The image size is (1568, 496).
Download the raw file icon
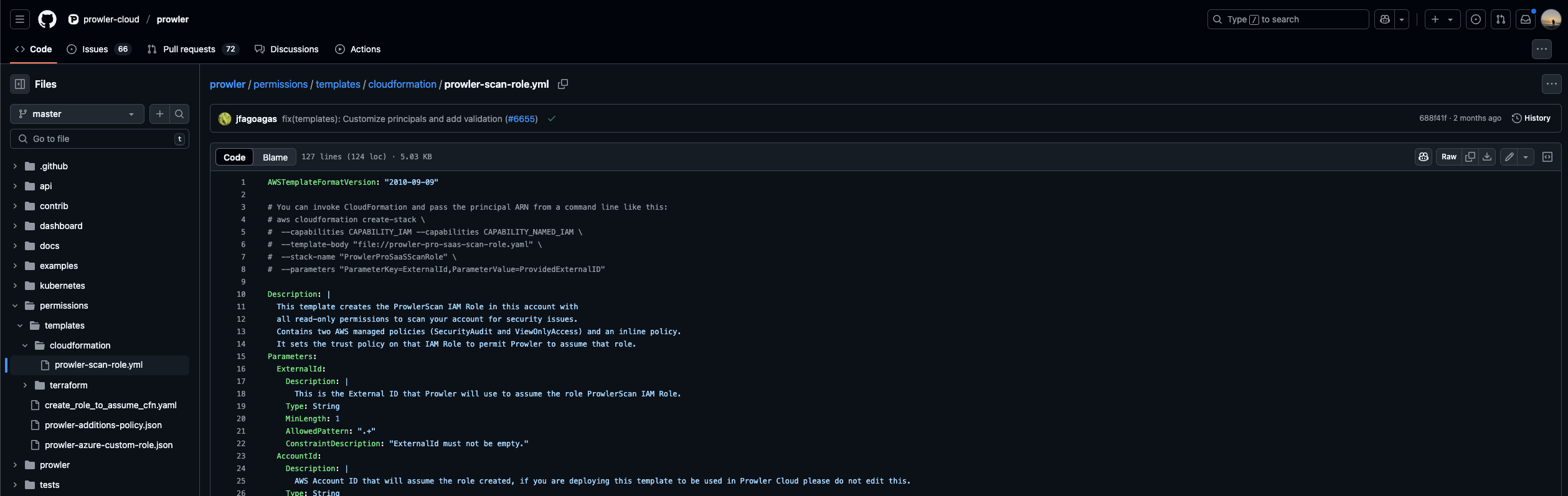[1487, 157]
